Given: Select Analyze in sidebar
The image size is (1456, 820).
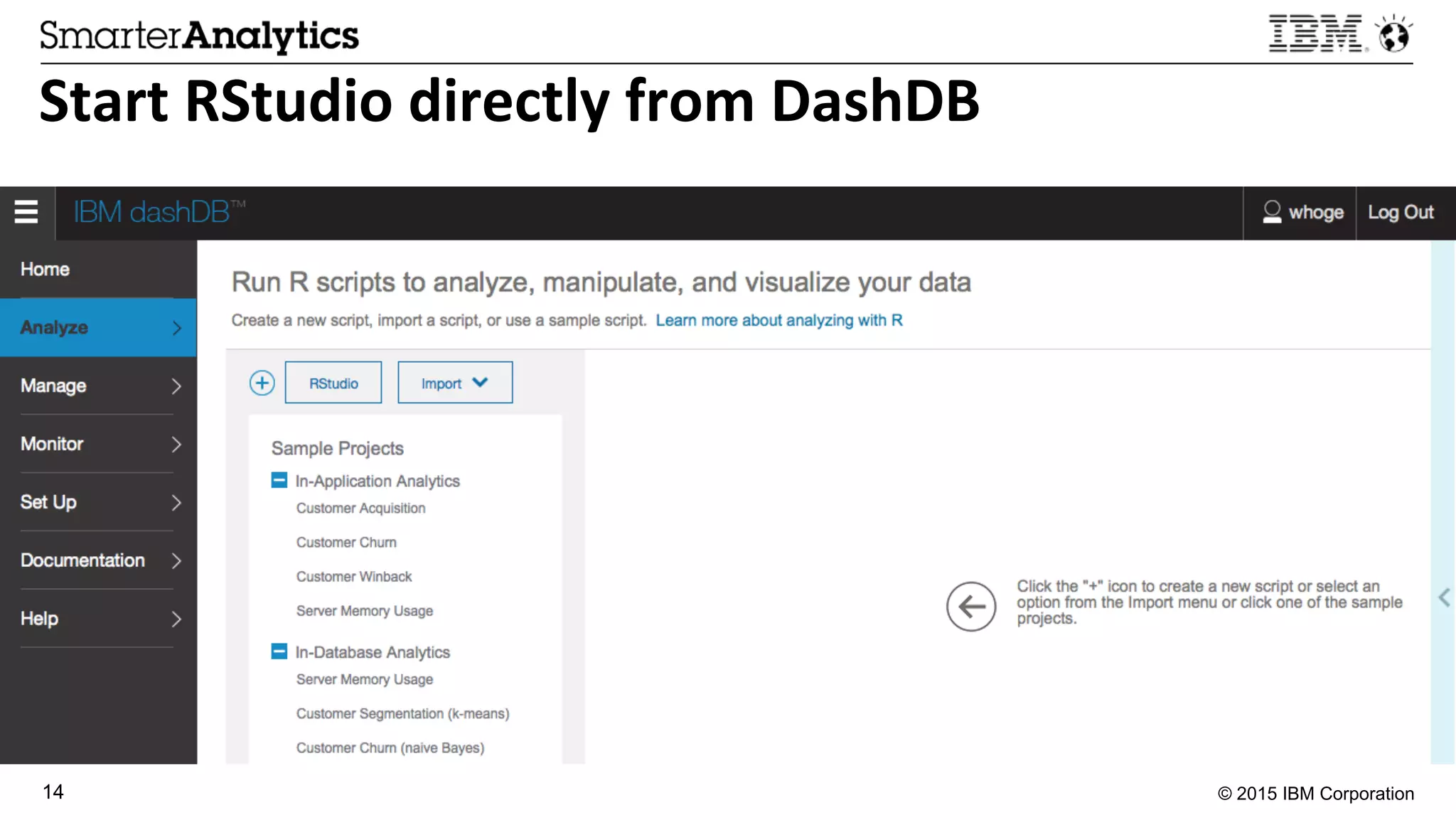Looking at the screenshot, I should [98, 328].
